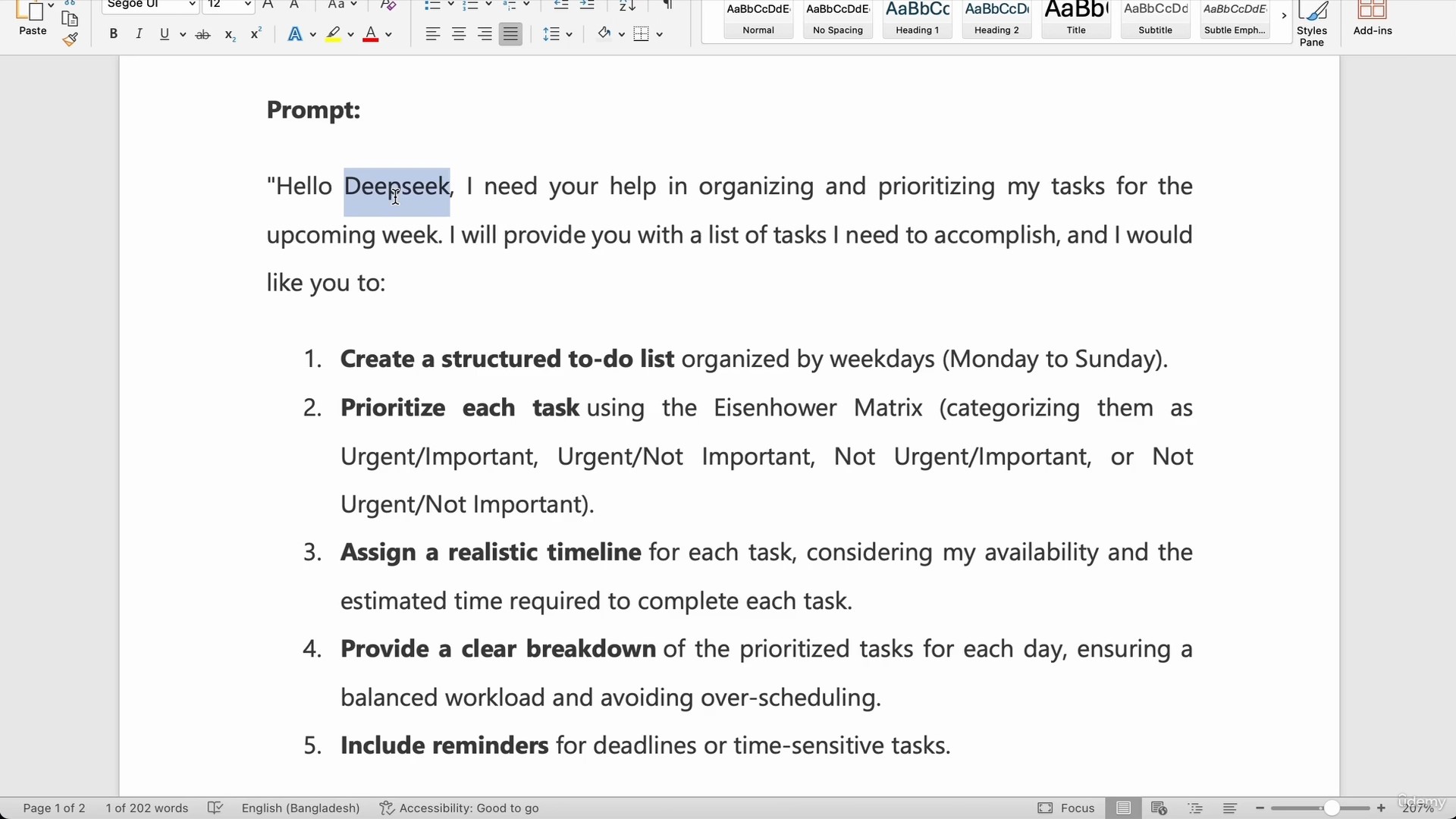Open line and paragraph spacing
Screen dimensions: 1456x819
pos(551,34)
